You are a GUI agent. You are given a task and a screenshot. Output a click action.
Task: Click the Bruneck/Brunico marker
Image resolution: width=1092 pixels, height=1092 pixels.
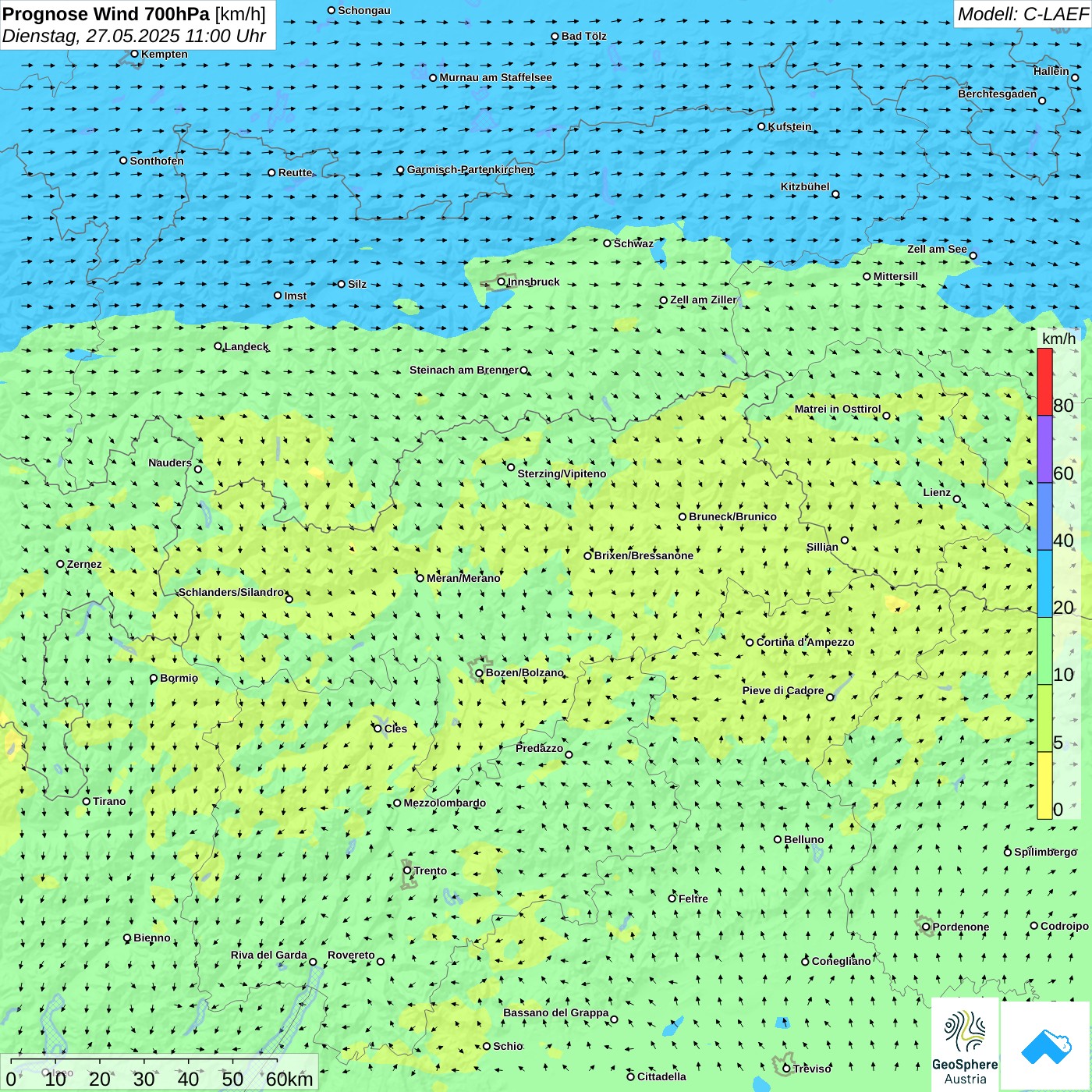coord(682,516)
